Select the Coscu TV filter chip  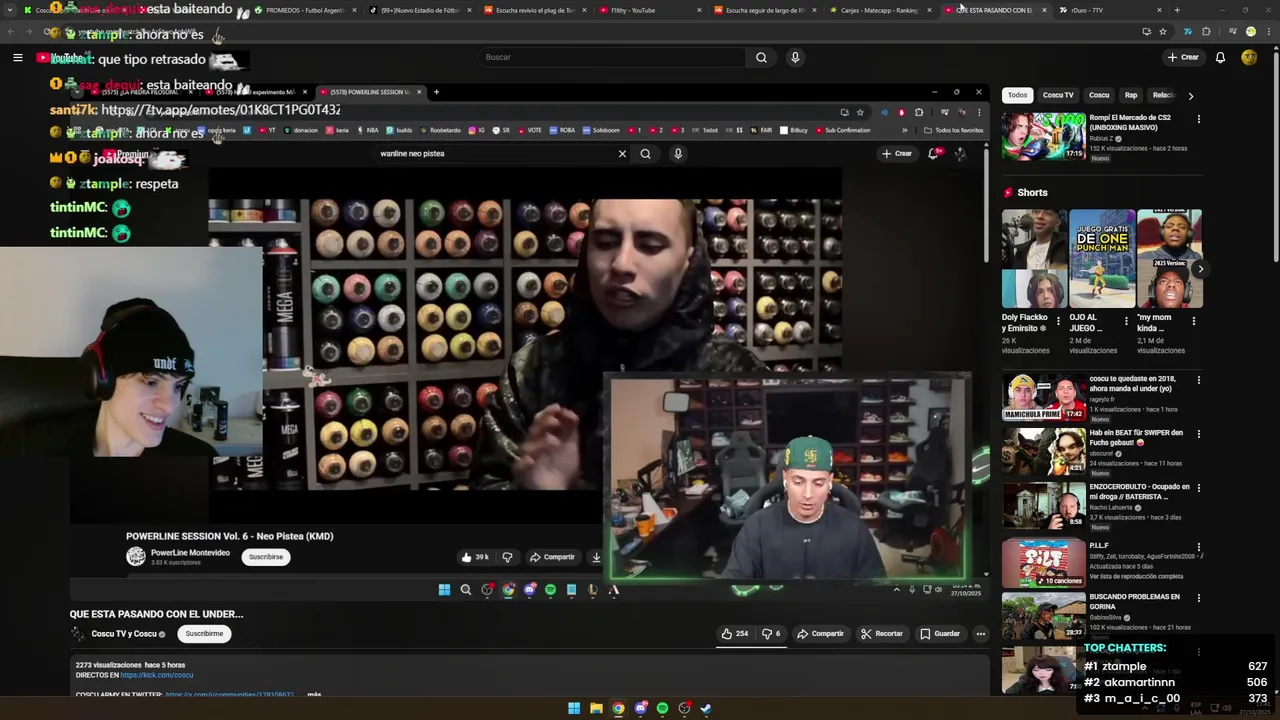(1058, 95)
